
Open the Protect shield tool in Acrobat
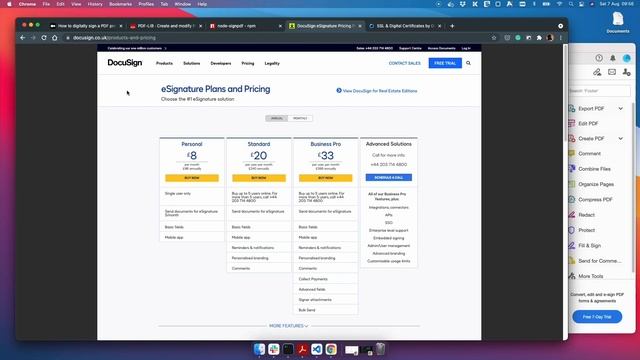click(572, 230)
